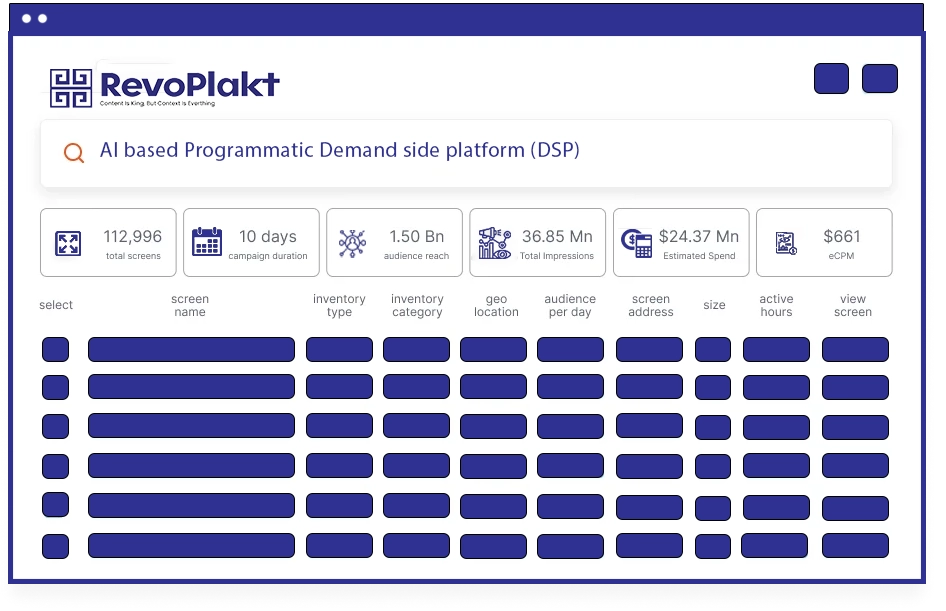Click the campaign duration calendar icon

[x=207, y=242]
